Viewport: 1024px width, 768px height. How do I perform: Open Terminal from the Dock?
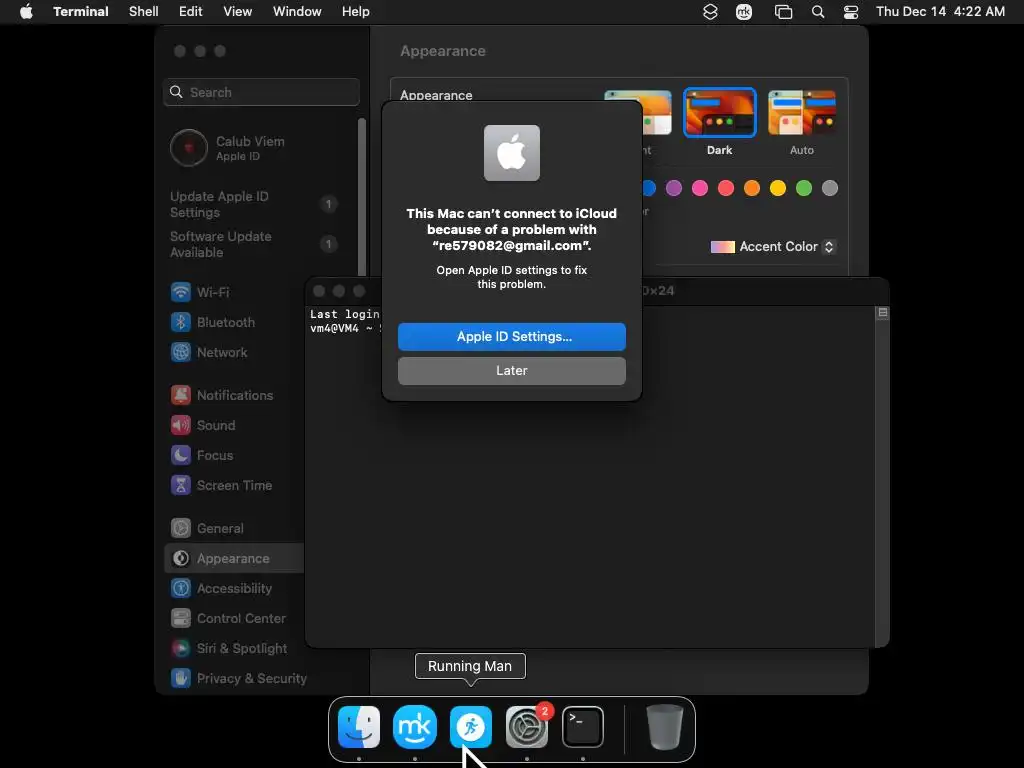coord(583,726)
